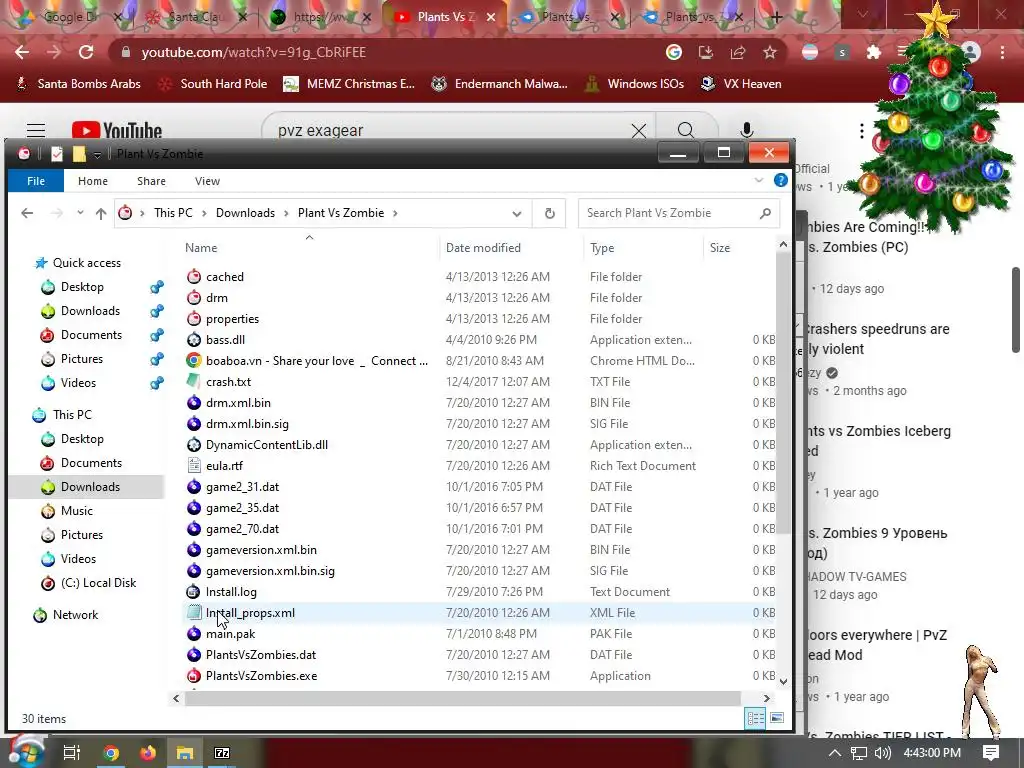Screen dimensions: 1024x768
Task: Switch to the Santa Clau Chrome tab
Action: pos(193,17)
